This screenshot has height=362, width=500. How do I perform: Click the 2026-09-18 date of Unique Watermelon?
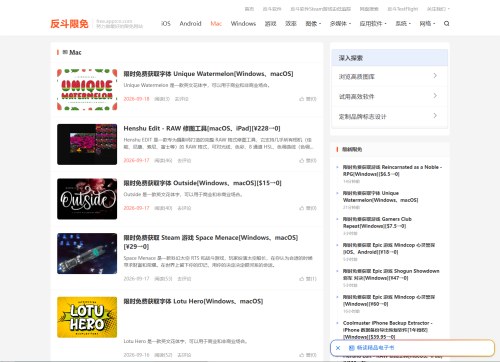pyautogui.click(x=136, y=99)
